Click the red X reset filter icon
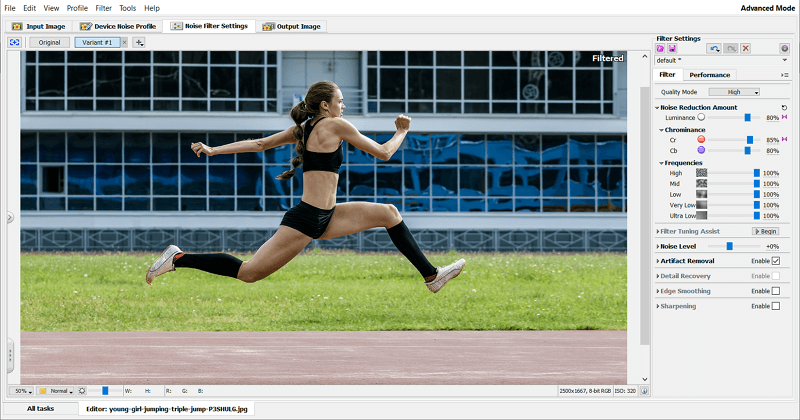 click(745, 48)
